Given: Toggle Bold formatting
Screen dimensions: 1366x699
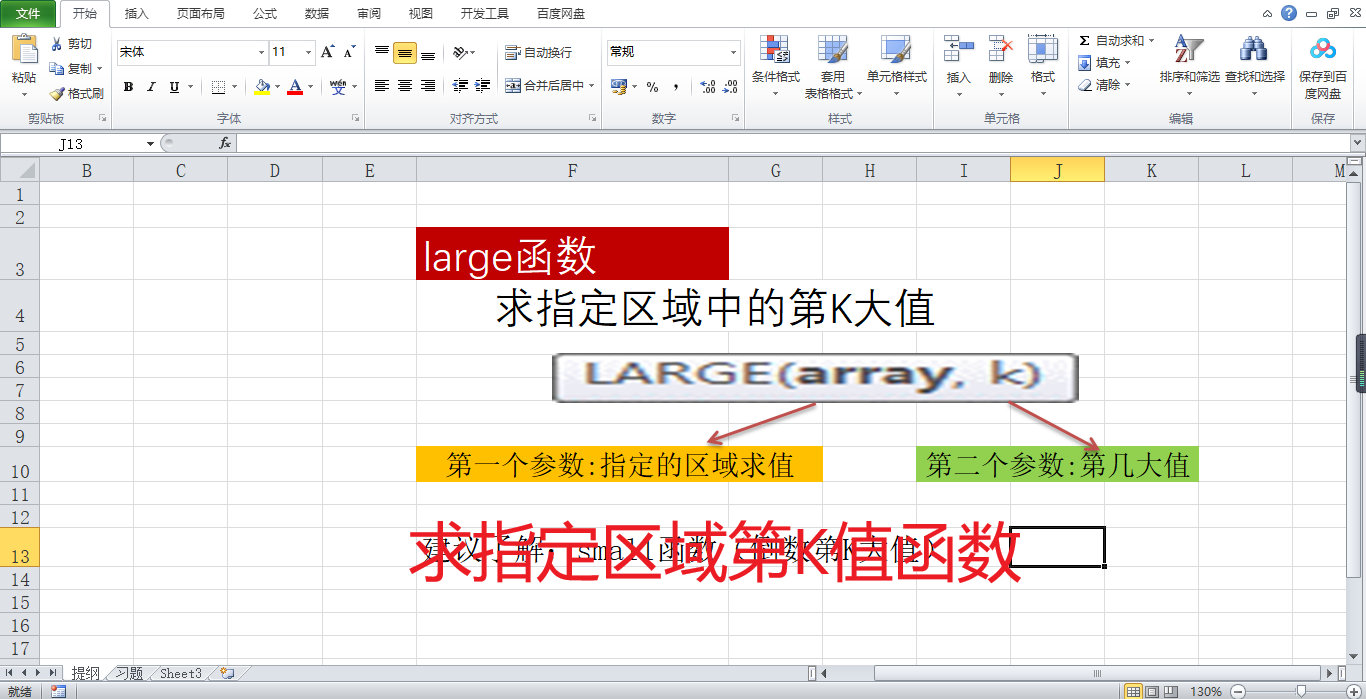Looking at the screenshot, I should pos(128,87).
